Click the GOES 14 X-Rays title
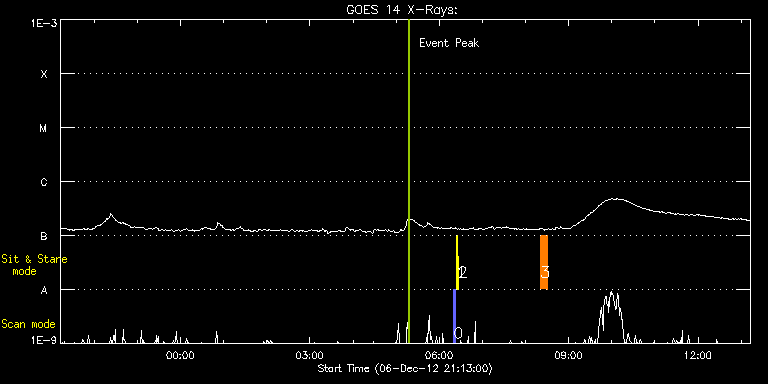Viewport: 768px width, 384px height. pos(402,10)
